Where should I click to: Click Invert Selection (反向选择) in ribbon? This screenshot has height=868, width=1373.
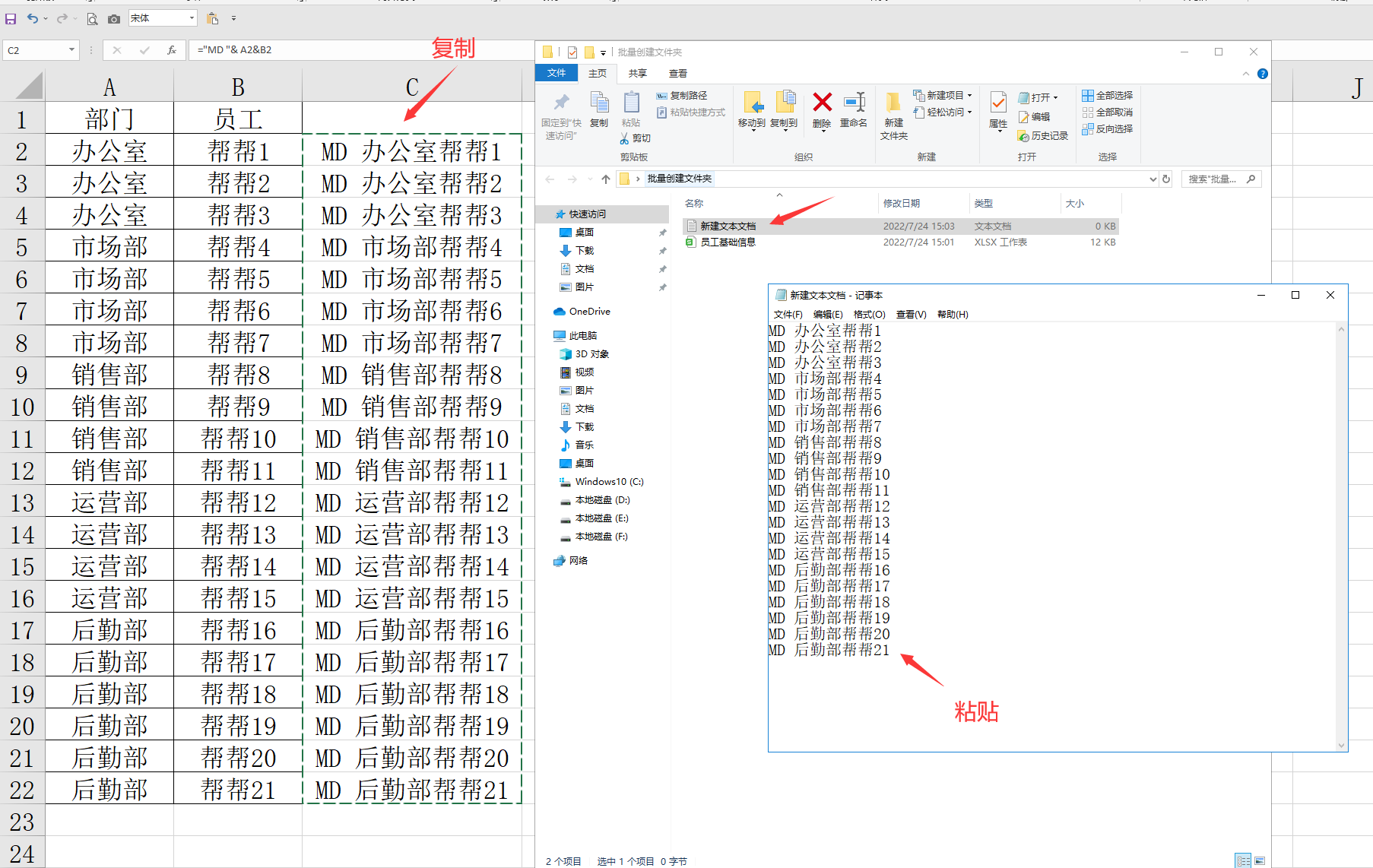[1108, 129]
